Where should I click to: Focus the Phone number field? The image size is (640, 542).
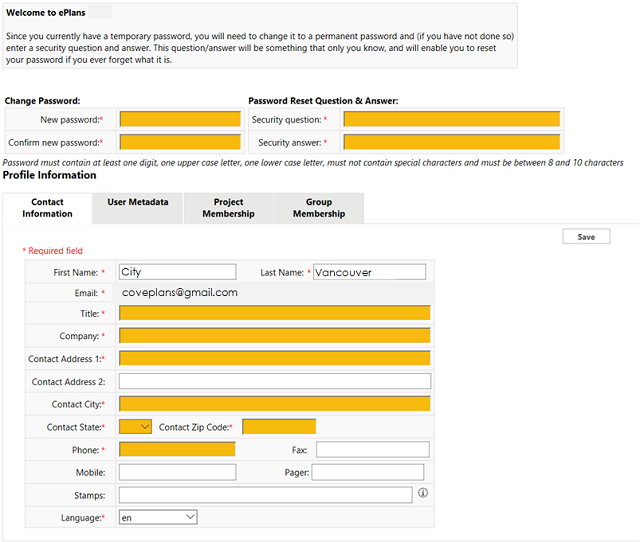pos(177,449)
